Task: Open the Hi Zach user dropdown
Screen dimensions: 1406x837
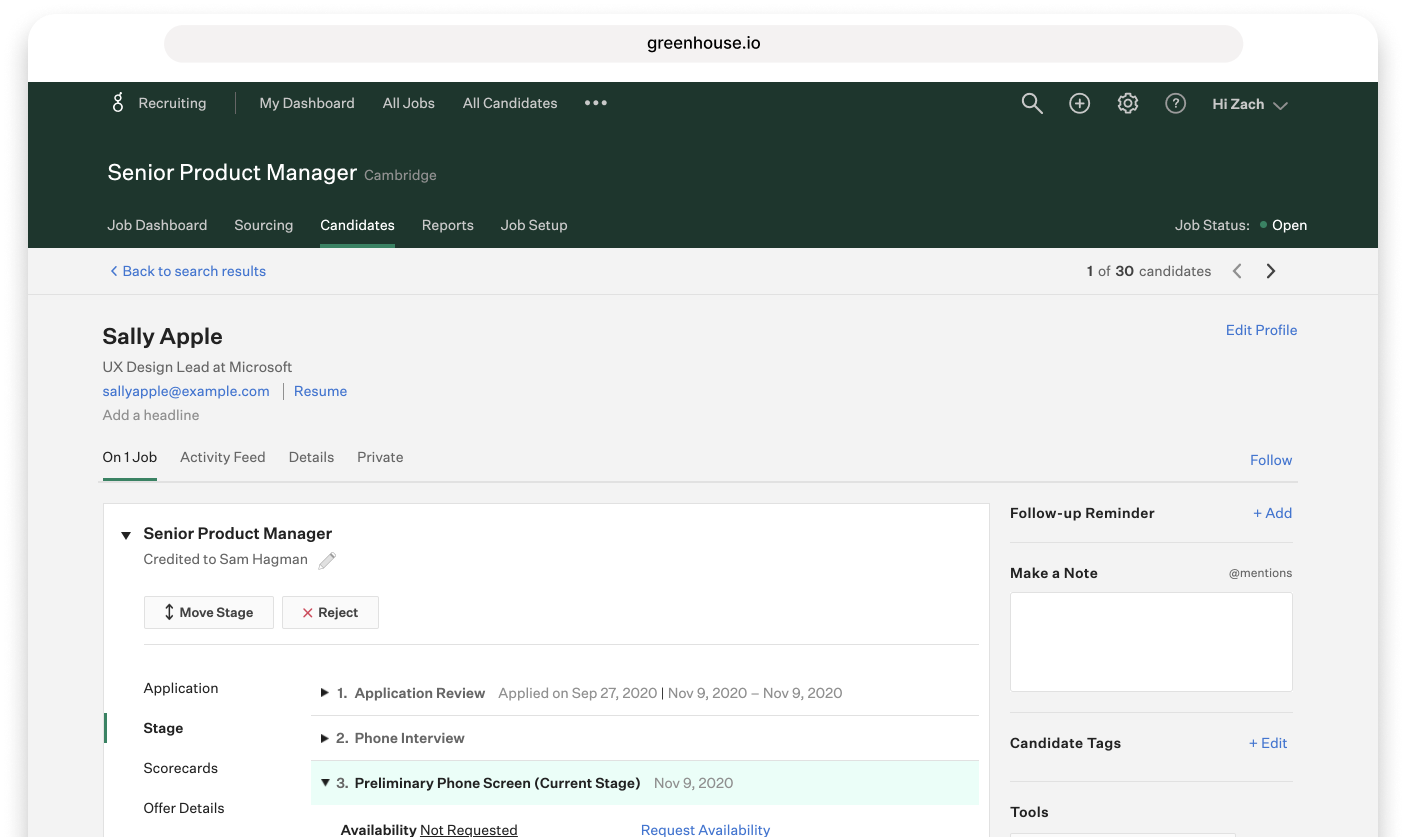Action: click(1250, 104)
